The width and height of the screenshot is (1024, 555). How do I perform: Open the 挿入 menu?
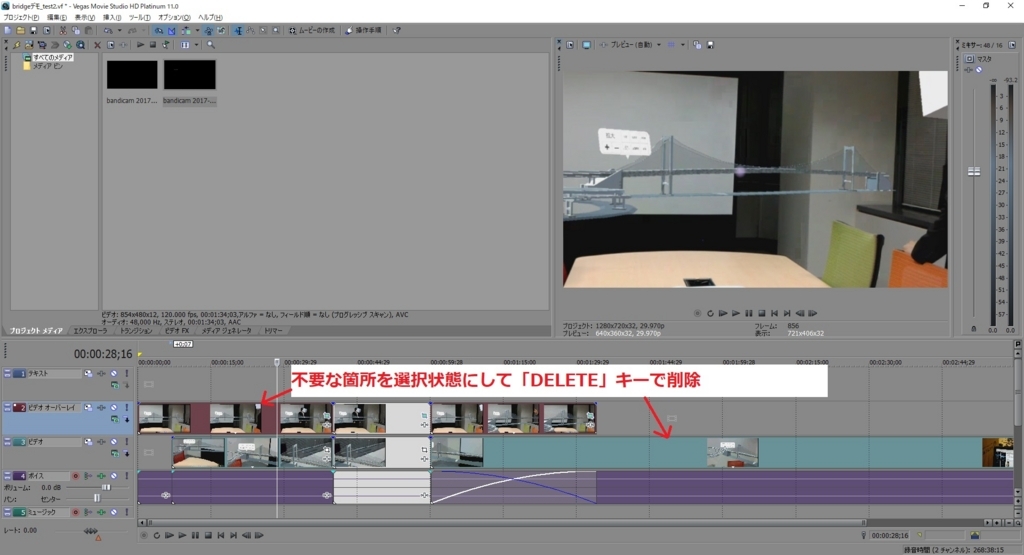pyautogui.click(x=112, y=18)
